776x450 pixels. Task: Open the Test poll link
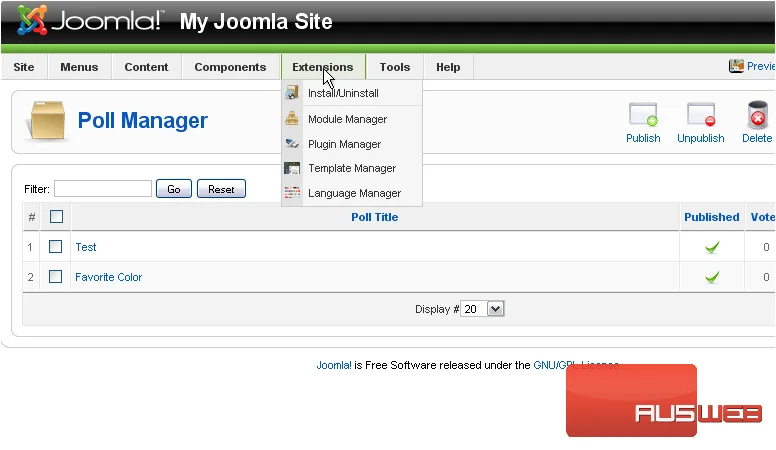click(x=86, y=247)
